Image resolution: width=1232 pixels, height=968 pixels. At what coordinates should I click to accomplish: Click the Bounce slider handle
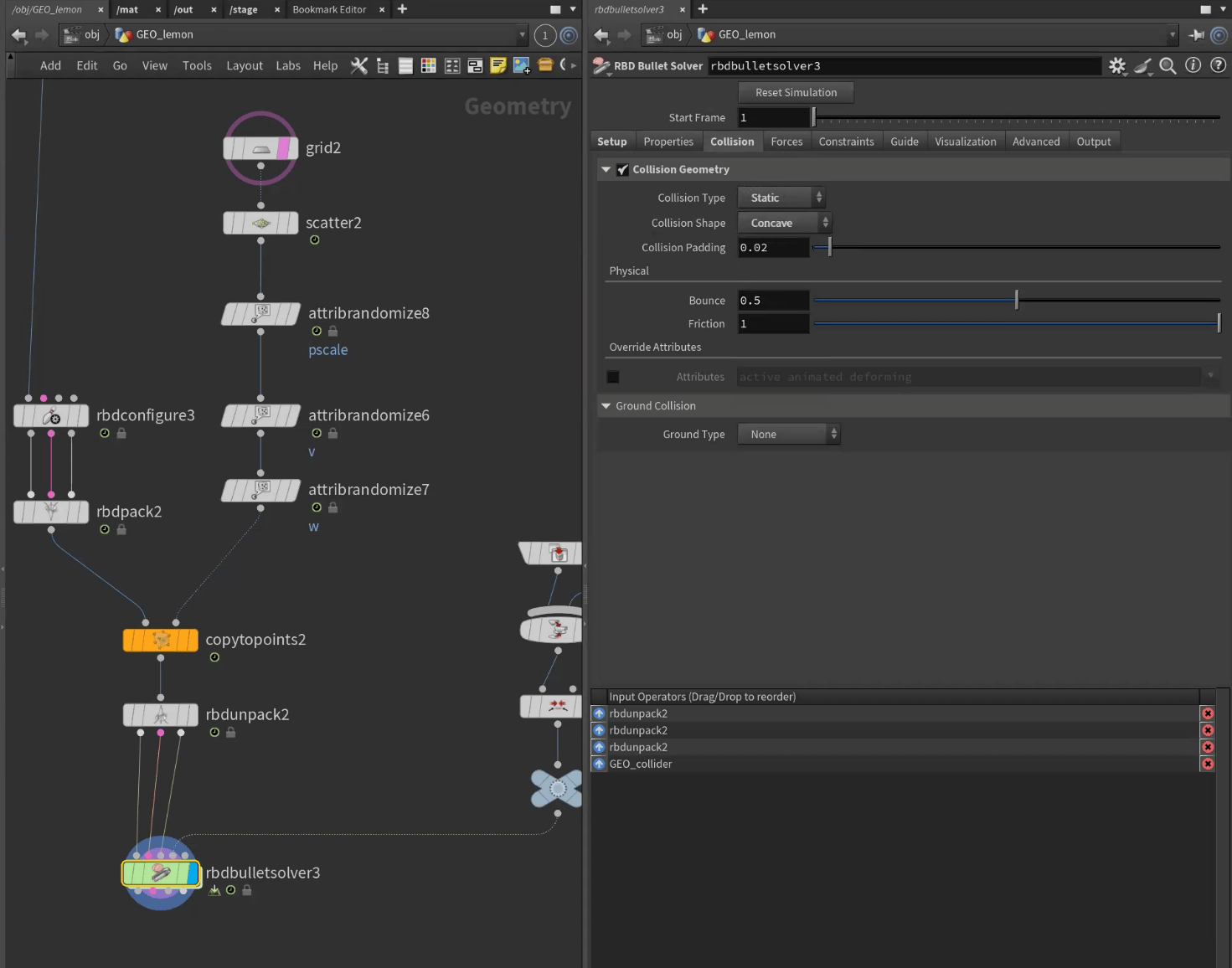(1017, 301)
